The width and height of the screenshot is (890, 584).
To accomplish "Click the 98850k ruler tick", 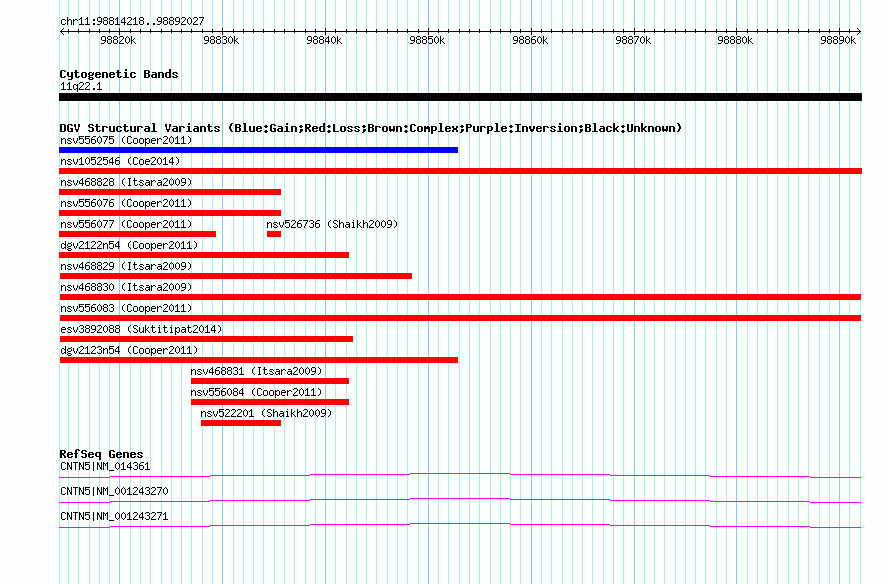I will tap(427, 40).
